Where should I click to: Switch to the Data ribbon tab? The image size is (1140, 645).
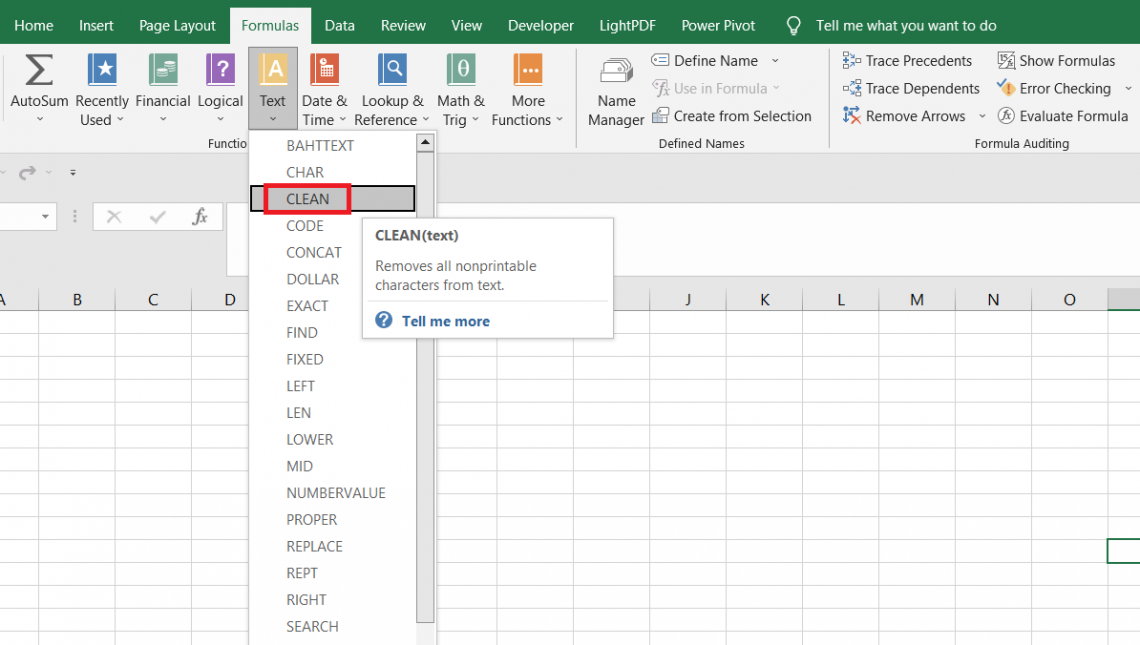(x=339, y=25)
